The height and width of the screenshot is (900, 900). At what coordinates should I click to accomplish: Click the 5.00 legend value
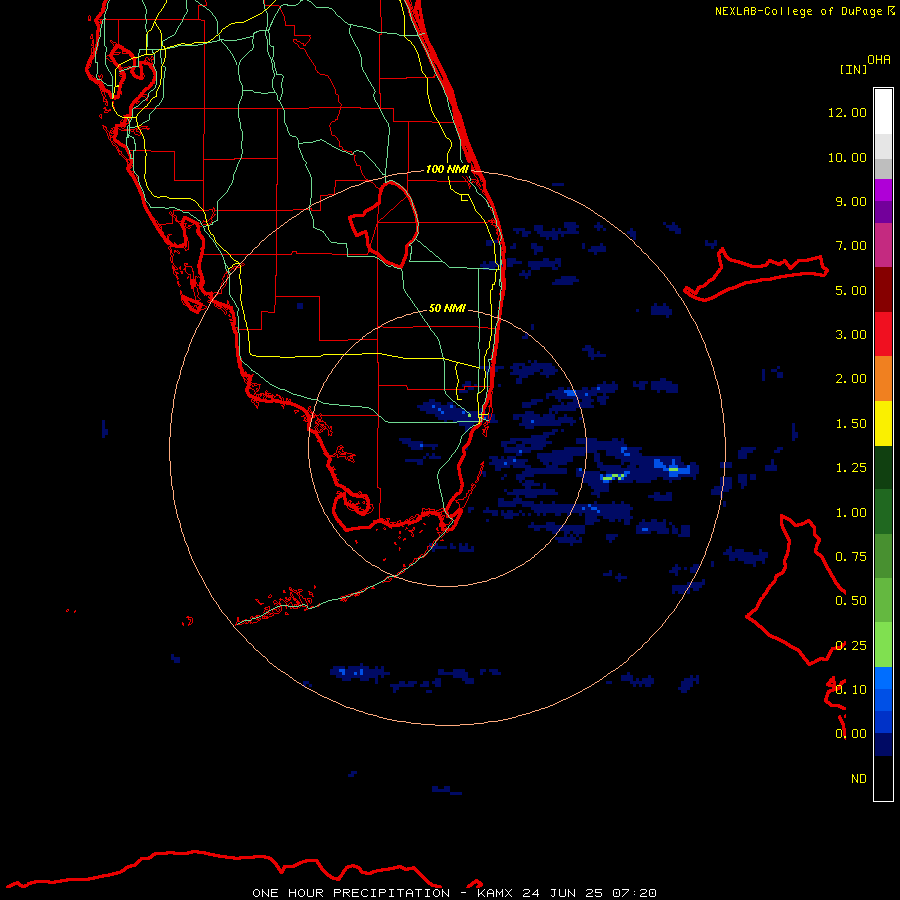tap(851, 290)
